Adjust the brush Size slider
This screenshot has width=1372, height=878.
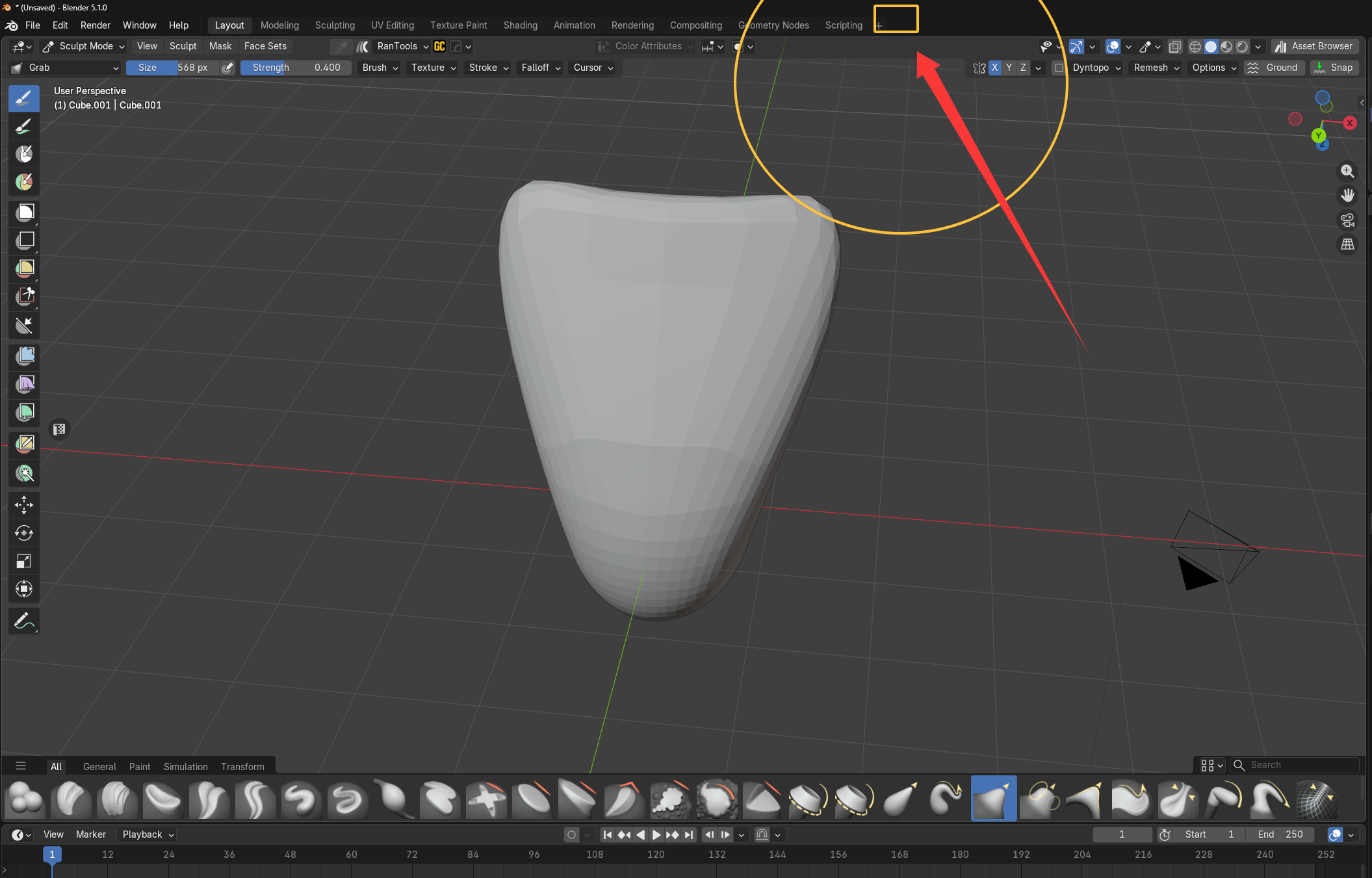(172, 68)
